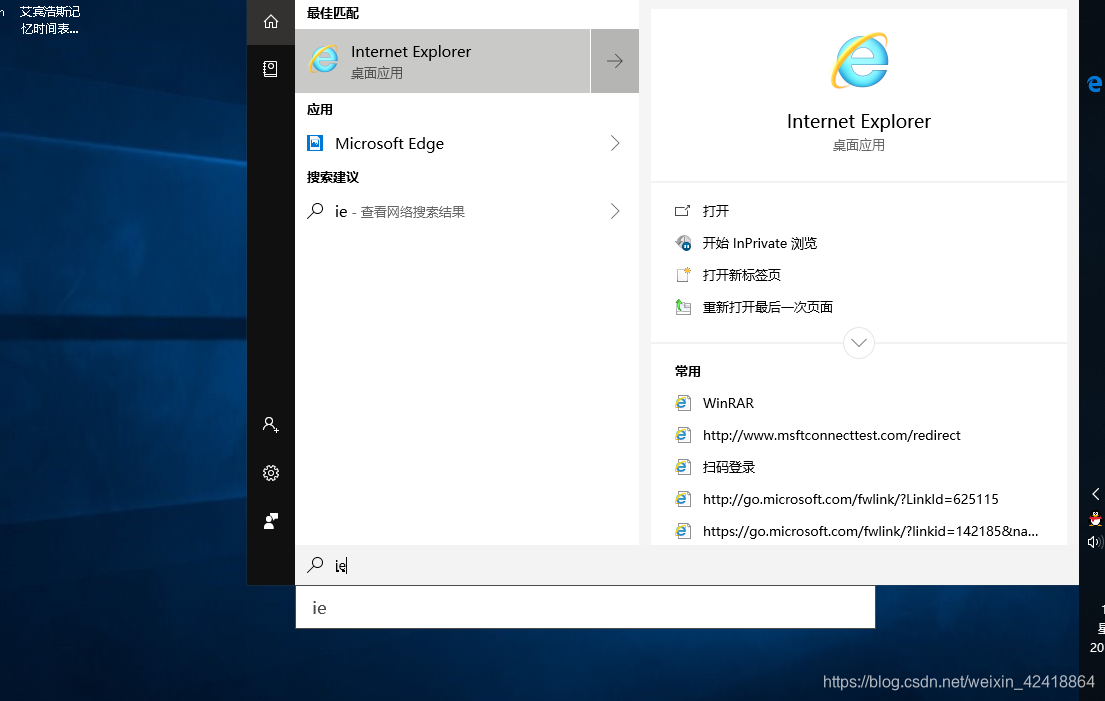Image resolution: width=1105 pixels, height=701 pixels.
Task: Click the large Internet Explorer logo in preview
Action: pos(859,61)
